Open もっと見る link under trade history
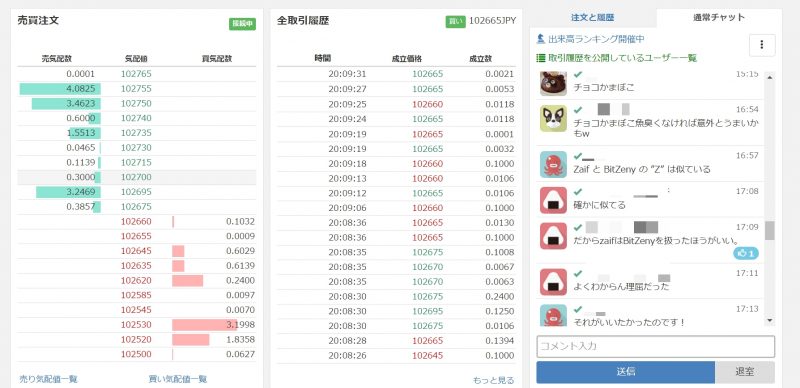Screen dimensions: 800x388 [493, 380]
